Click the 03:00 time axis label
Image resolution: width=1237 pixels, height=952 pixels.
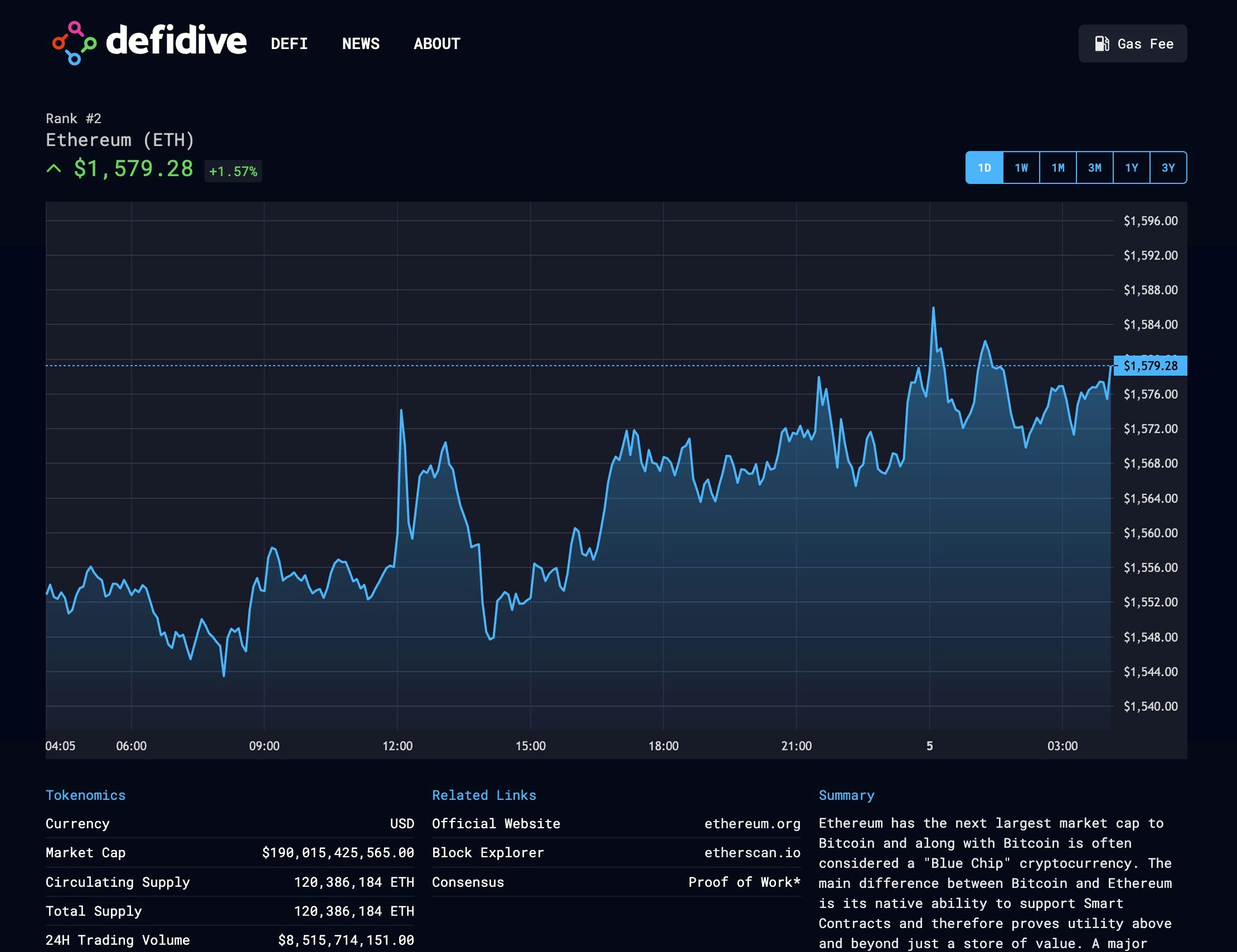tap(1063, 746)
